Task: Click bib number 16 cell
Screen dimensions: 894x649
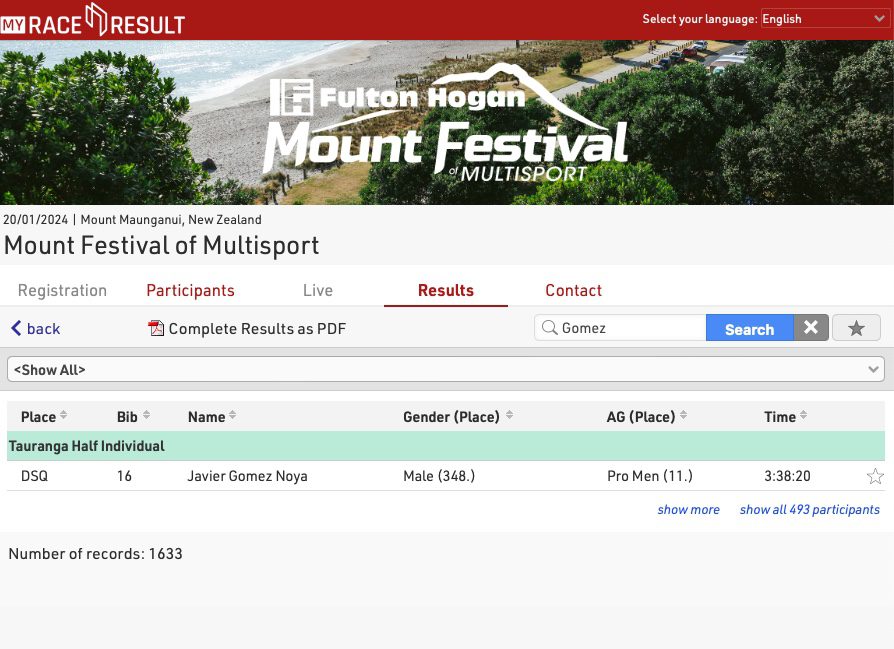Action: [x=124, y=476]
